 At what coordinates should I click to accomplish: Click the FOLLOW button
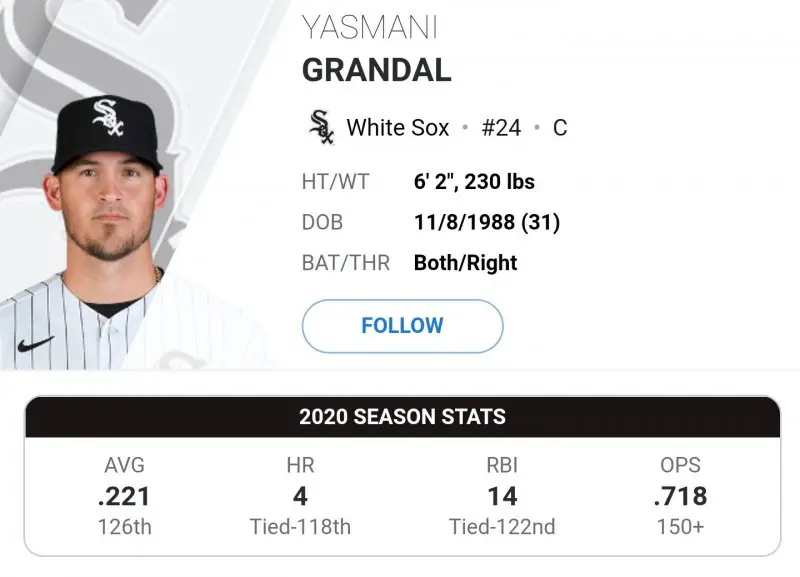coord(402,326)
